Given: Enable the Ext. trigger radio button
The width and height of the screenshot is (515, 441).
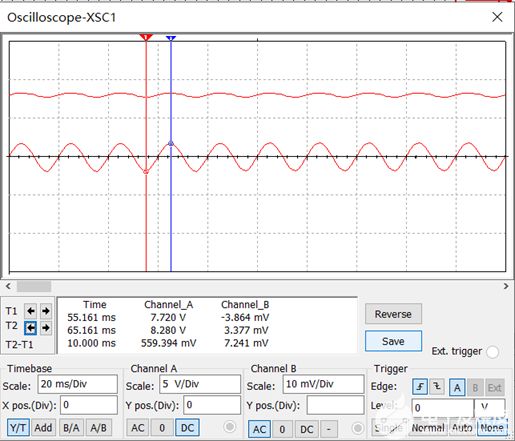Looking at the screenshot, I should tap(492, 352).
